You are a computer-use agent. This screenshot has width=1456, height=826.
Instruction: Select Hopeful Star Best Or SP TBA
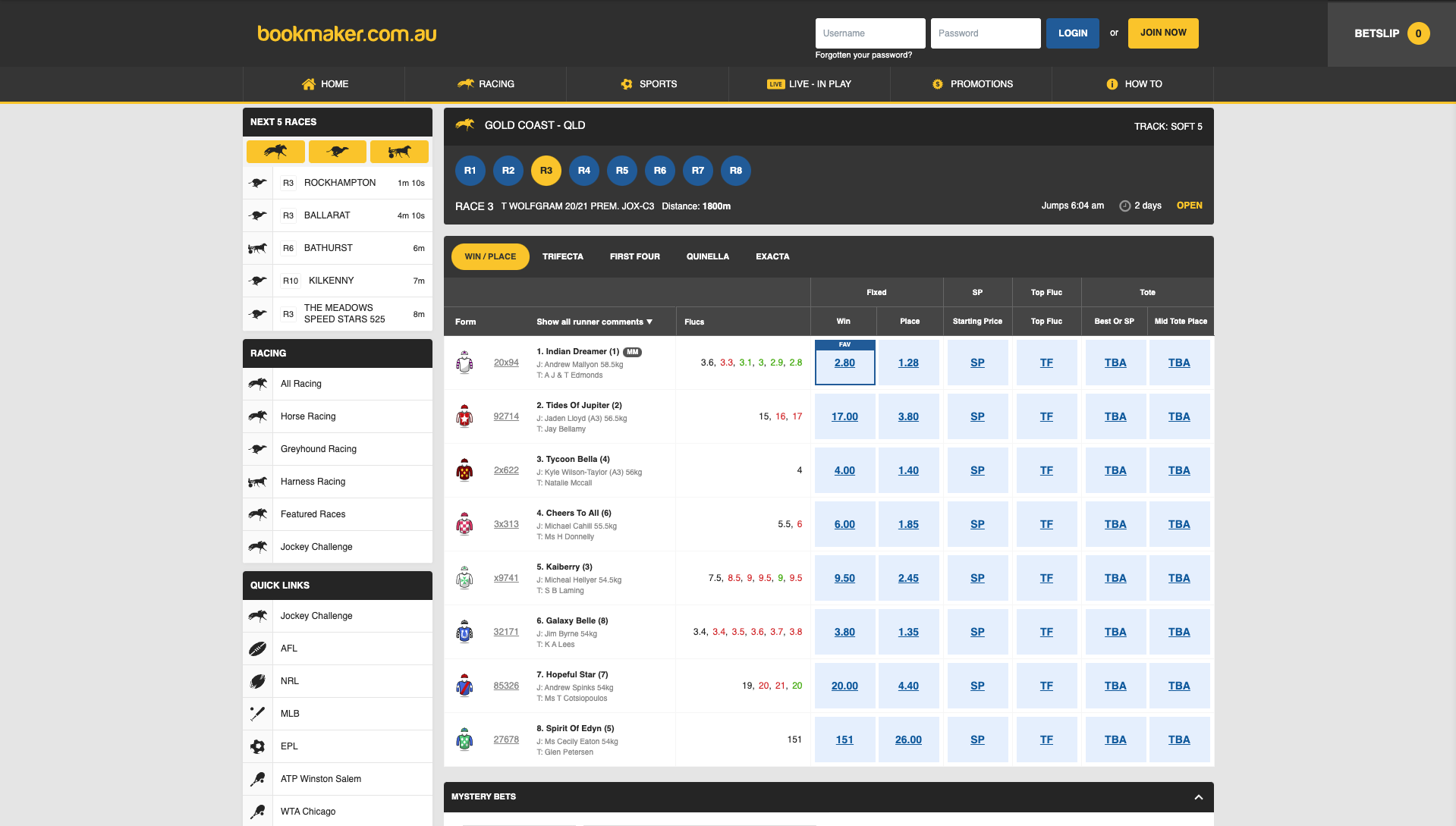point(1115,686)
